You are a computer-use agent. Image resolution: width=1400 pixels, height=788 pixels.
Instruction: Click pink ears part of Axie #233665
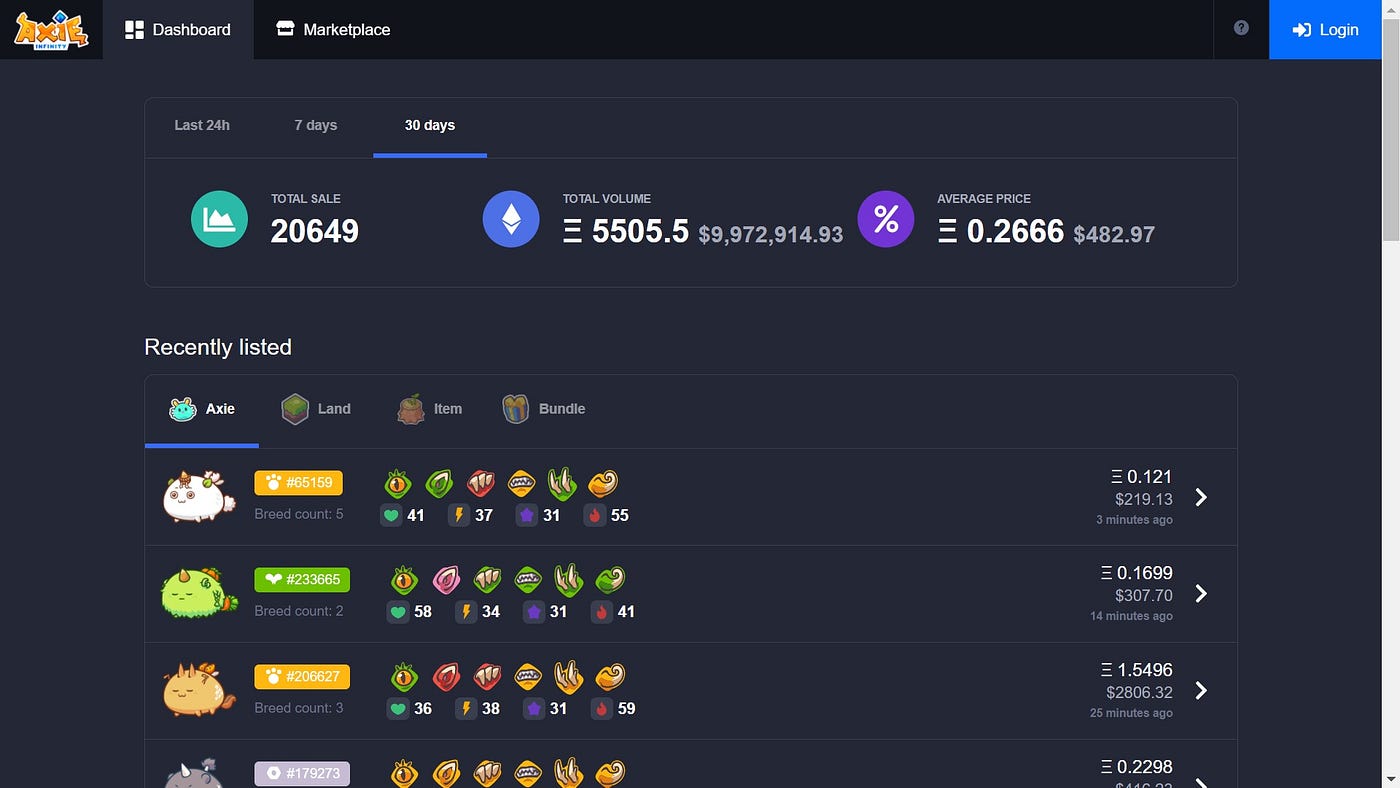[446, 581]
